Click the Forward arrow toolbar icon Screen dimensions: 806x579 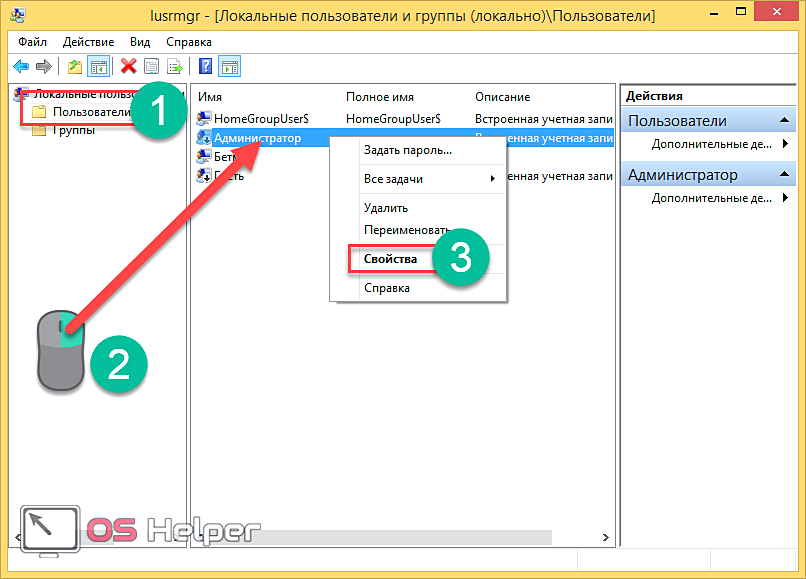[43, 67]
